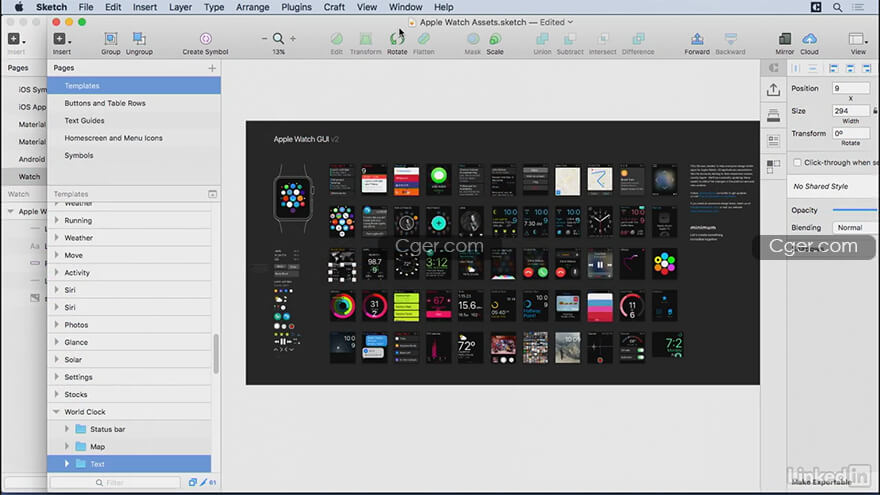Select the Text Guides page
The width and height of the screenshot is (880, 495).
[x=134, y=121]
